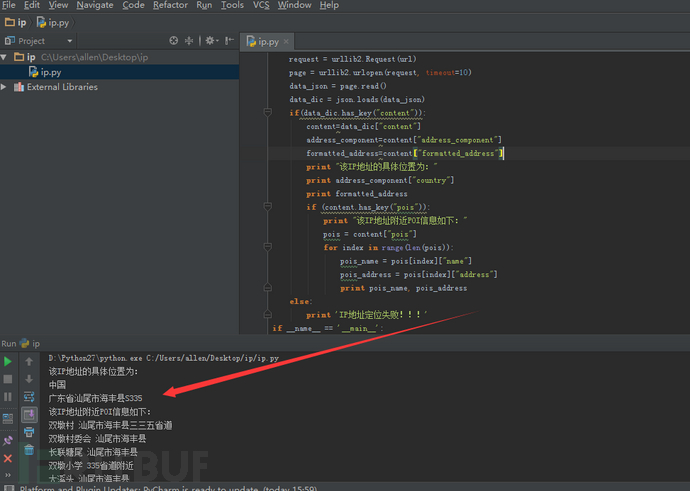Run the script with green play button
The image size is (690, 491).
click(x=7, y=362)
